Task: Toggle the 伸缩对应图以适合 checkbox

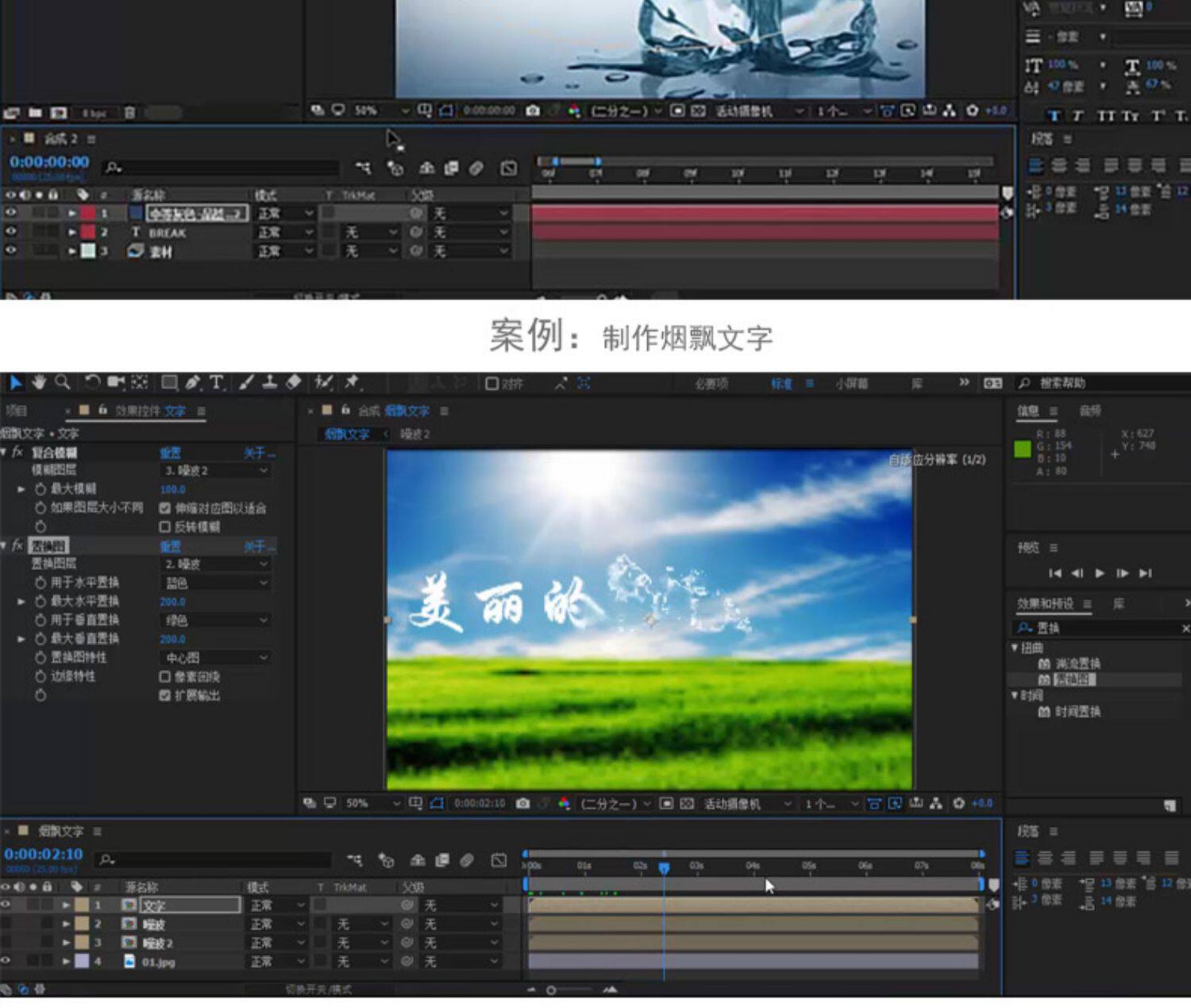Action: click(165, 508)
